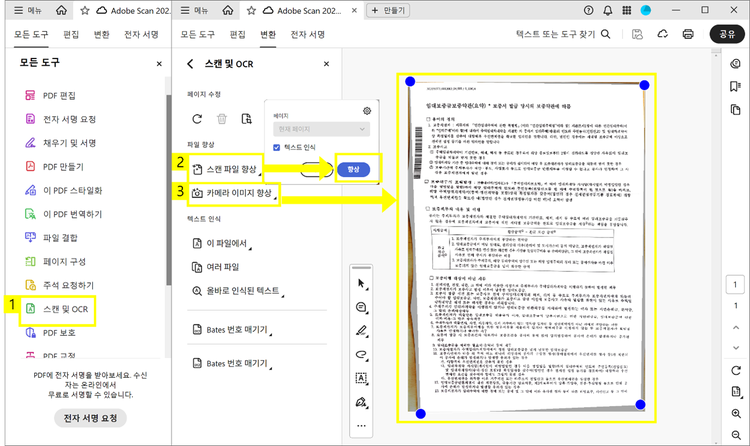Open profile avatar in title bar
Viewport: 750px width, 446px height.
tap(646, 10)
